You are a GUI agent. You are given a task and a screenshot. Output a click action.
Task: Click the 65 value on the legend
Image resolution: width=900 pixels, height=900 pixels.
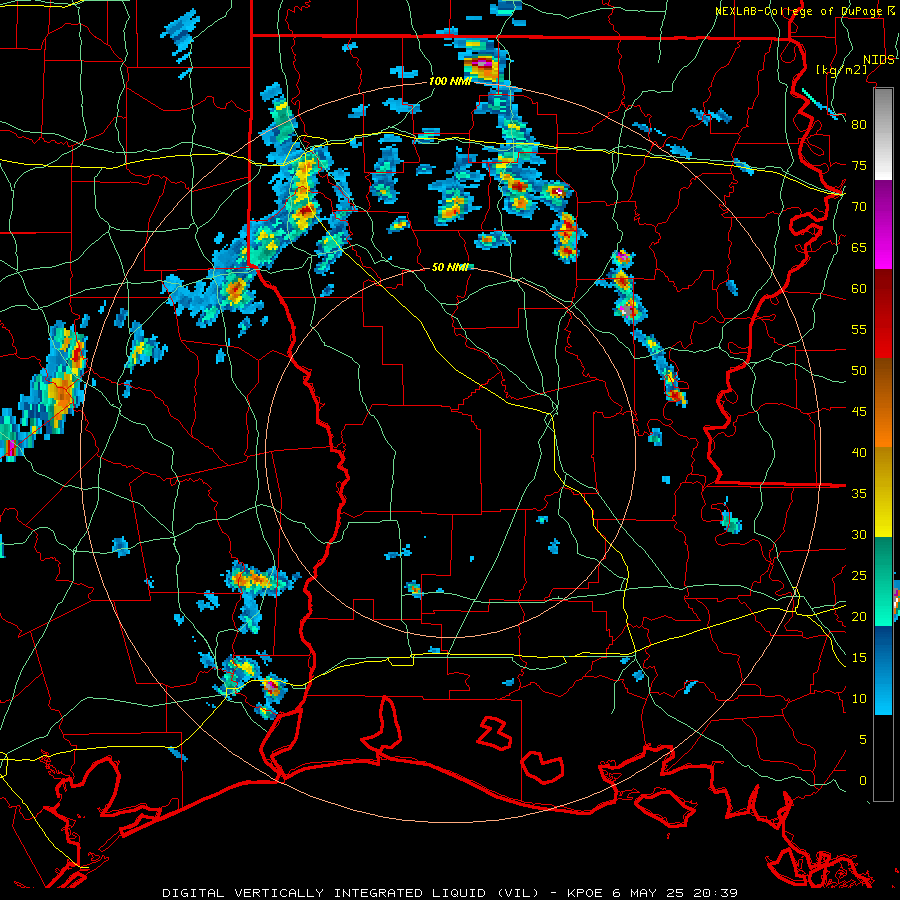[x=859, y=247]
